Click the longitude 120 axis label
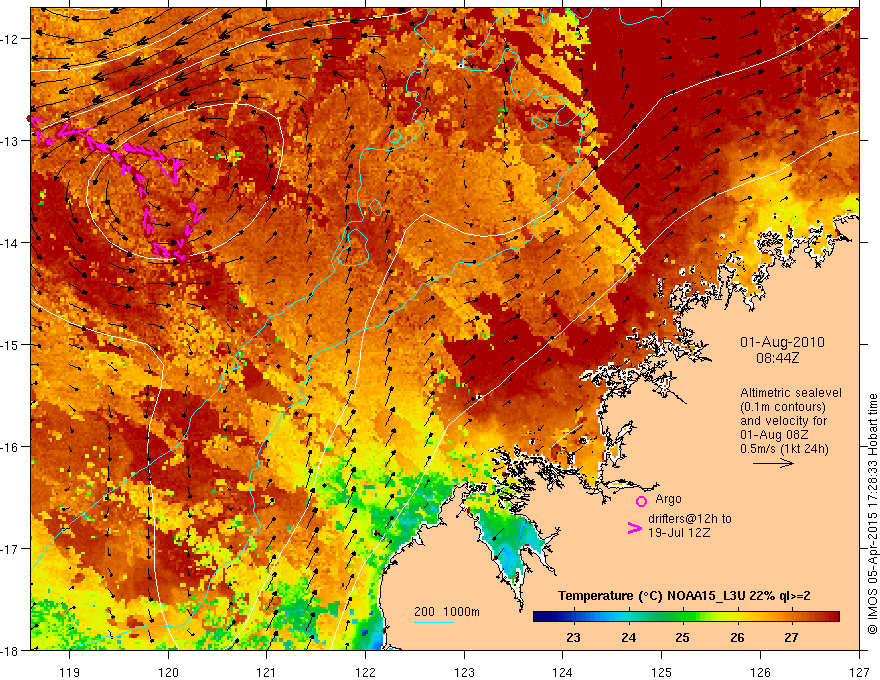 pos(168,672)
